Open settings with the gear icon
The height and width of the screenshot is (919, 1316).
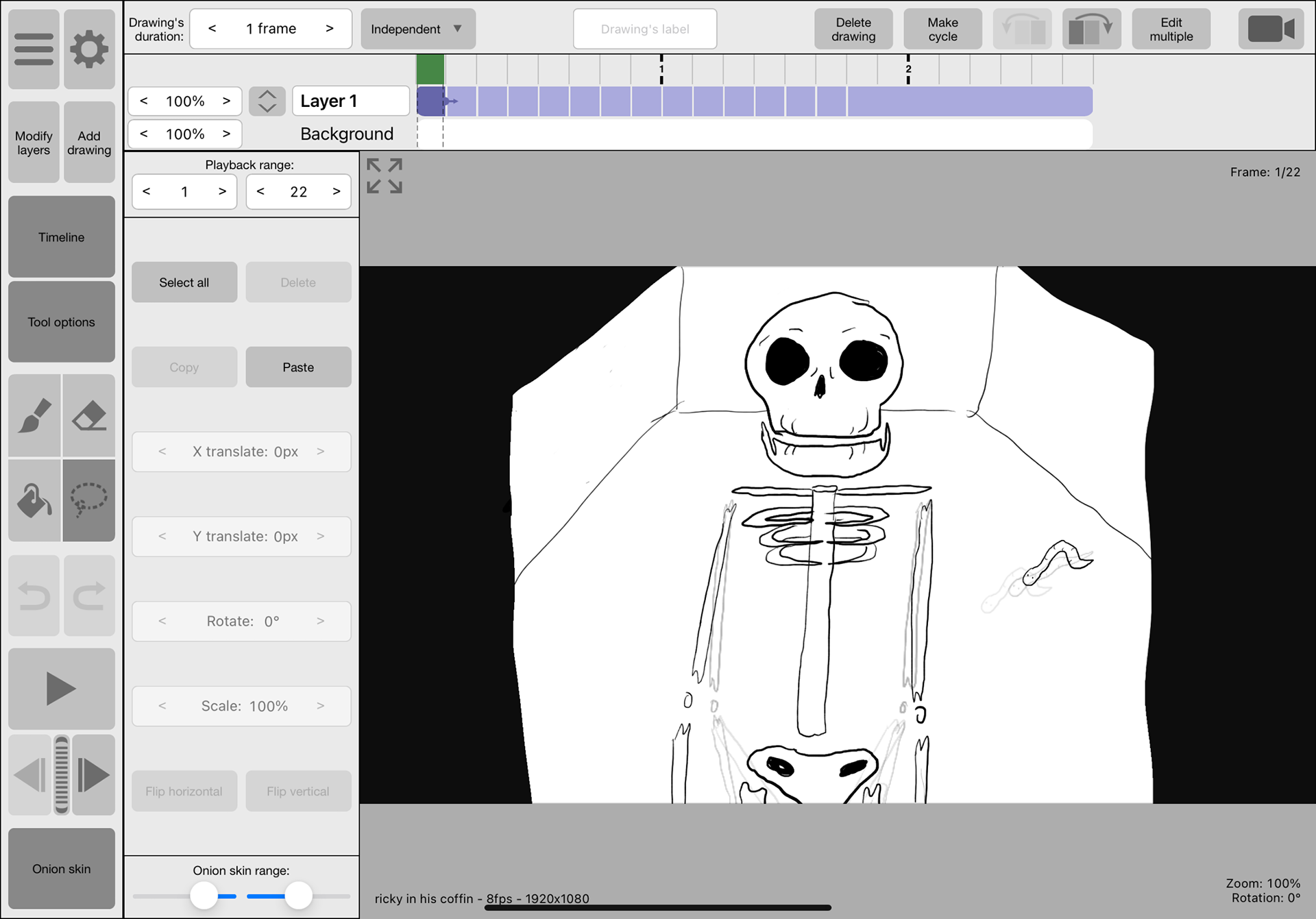coord(89,49)
